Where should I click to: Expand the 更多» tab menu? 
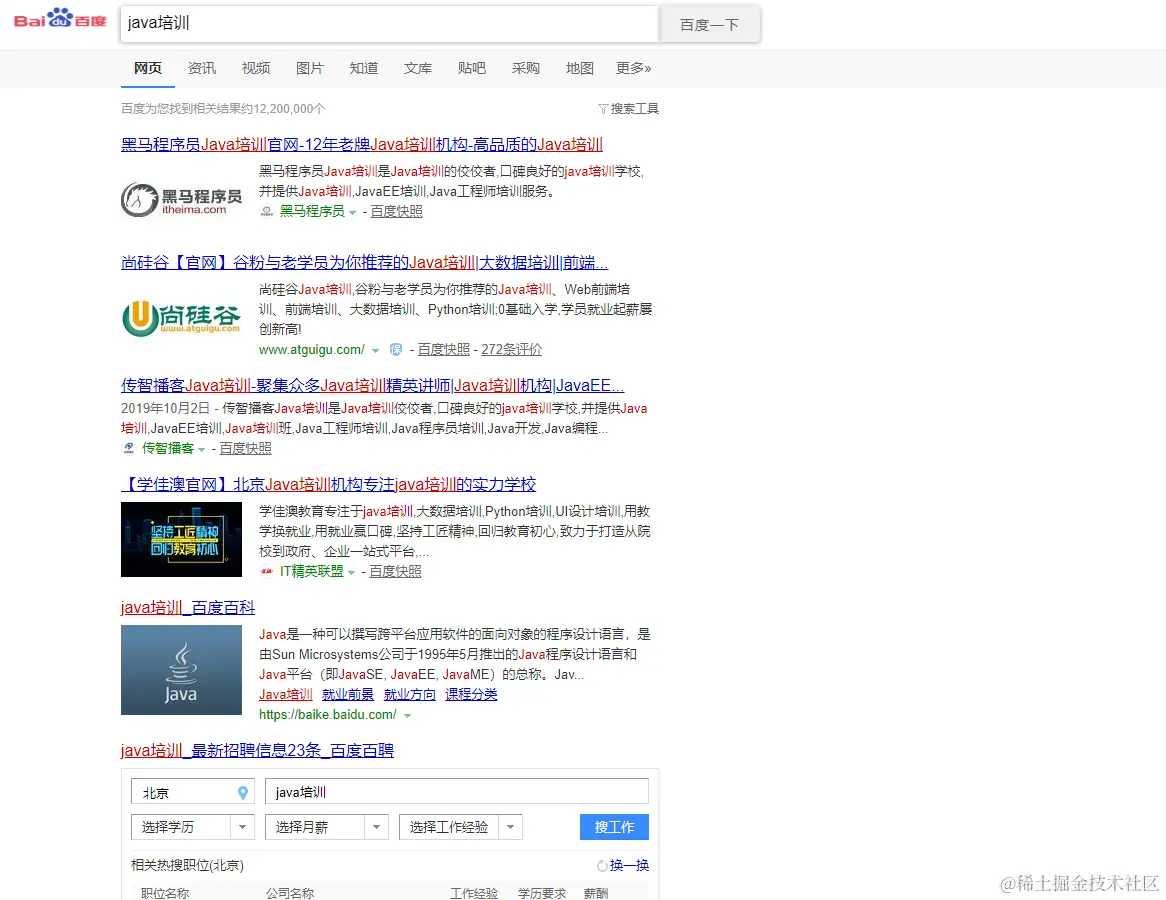coord(634,68)
